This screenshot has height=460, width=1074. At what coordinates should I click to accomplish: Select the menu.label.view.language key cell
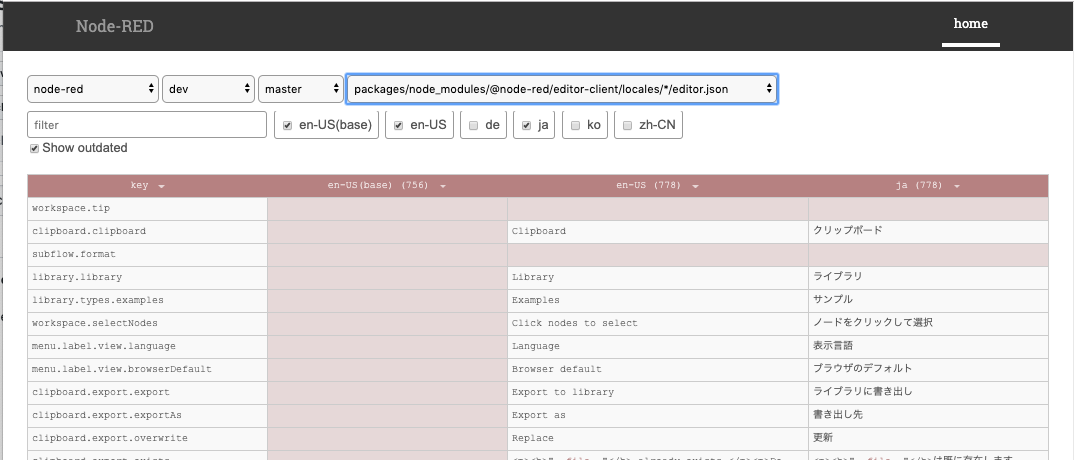pyautogui.click(x=147, y=347)
